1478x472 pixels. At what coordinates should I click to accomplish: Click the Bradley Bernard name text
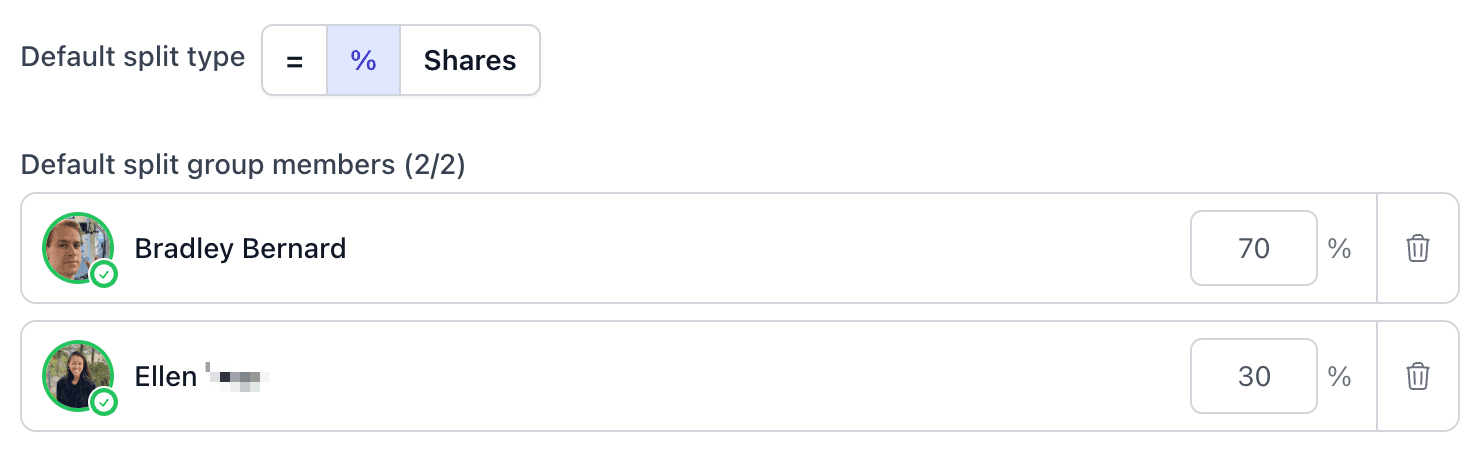[x=240, y=248]
